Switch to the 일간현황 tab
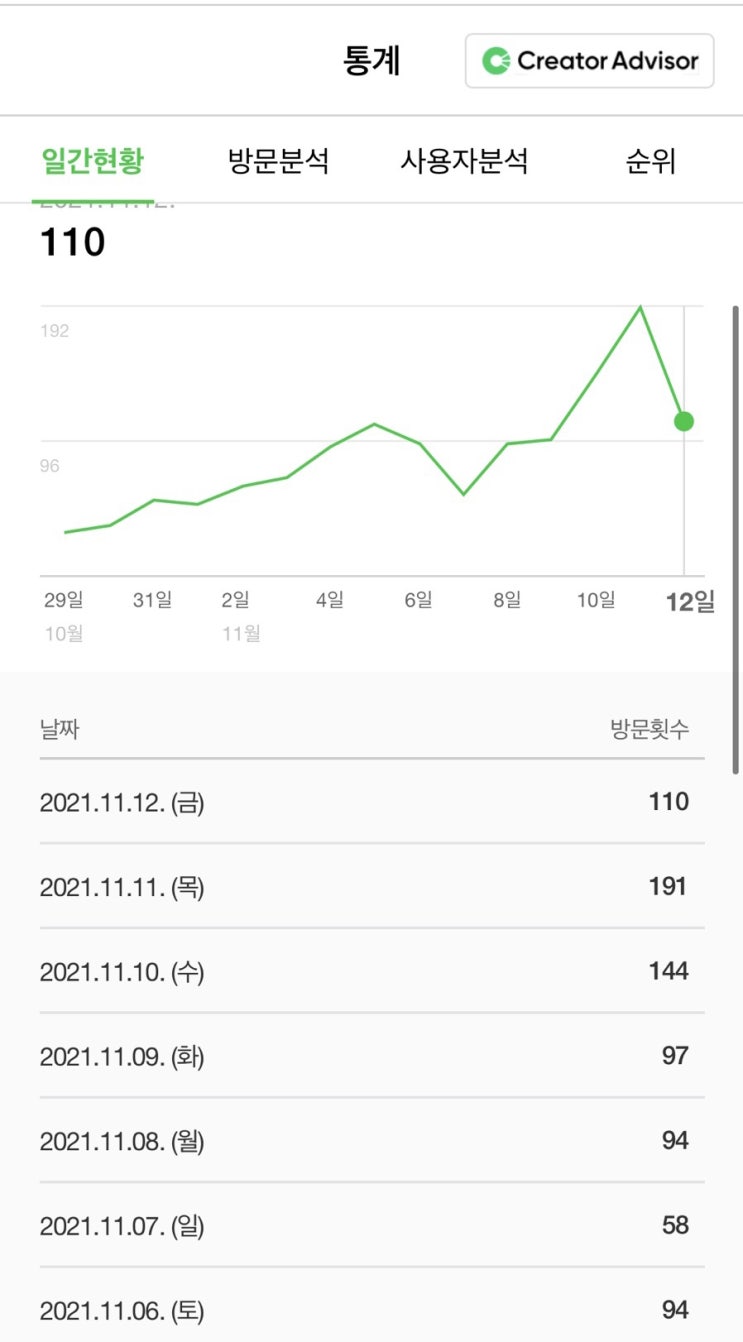Image resolution: width=743 pixels, height=1342 pixels. point(92,161)
